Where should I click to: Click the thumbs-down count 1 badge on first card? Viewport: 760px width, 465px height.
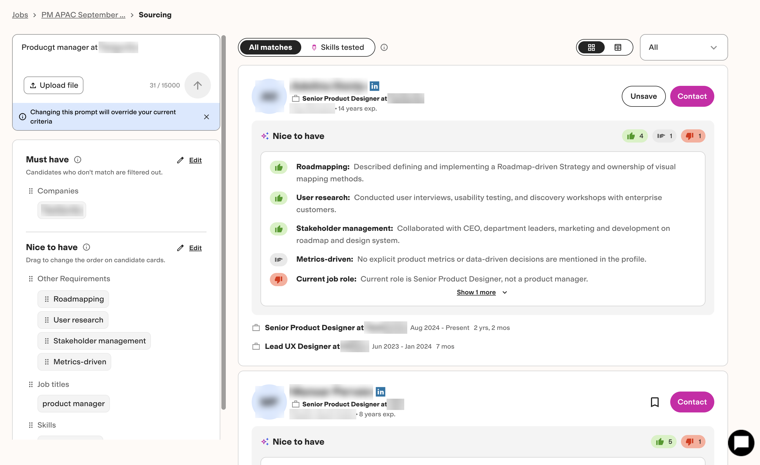693,136
